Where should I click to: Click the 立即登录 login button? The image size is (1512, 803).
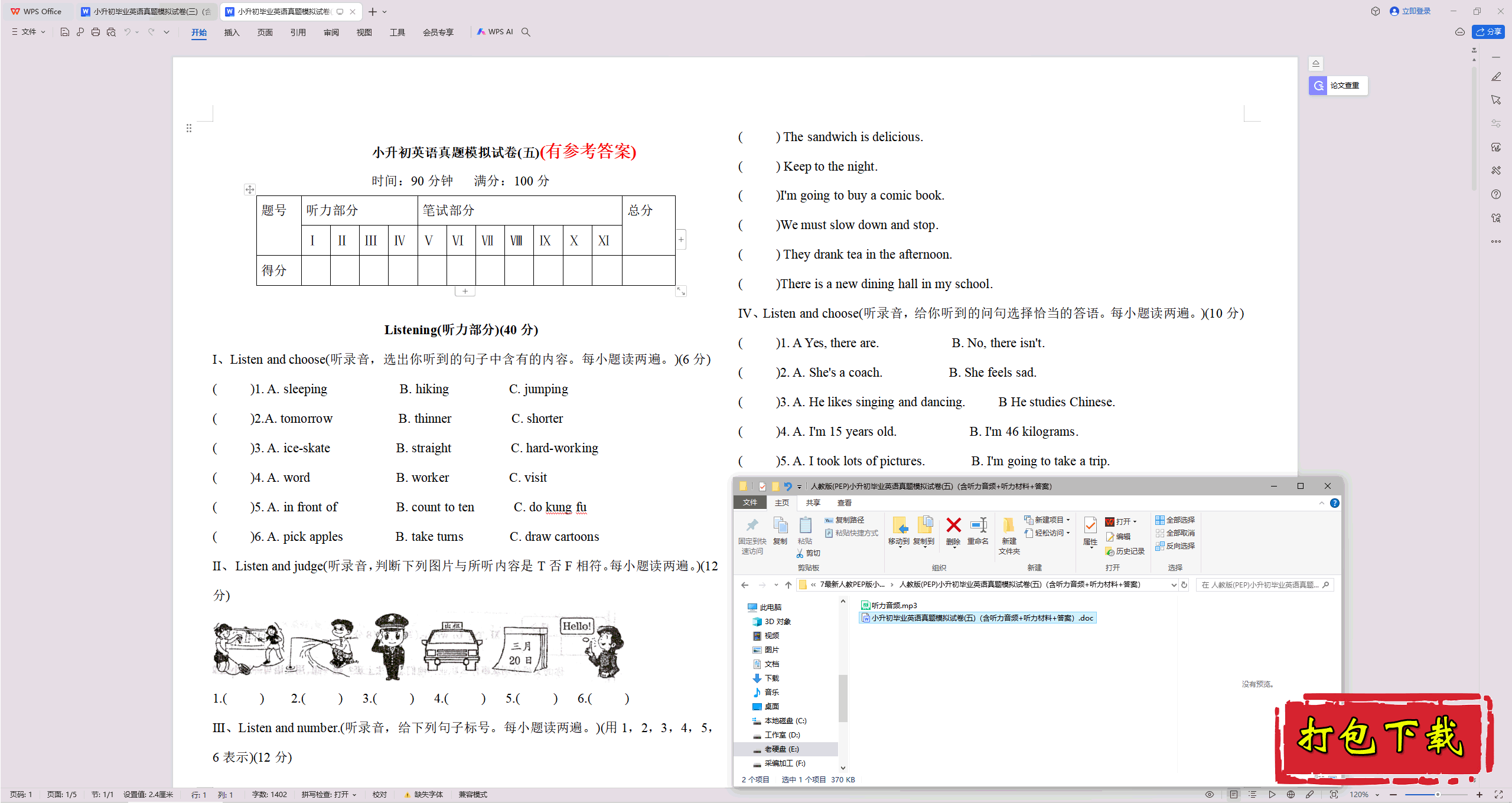coord(1410,11)
